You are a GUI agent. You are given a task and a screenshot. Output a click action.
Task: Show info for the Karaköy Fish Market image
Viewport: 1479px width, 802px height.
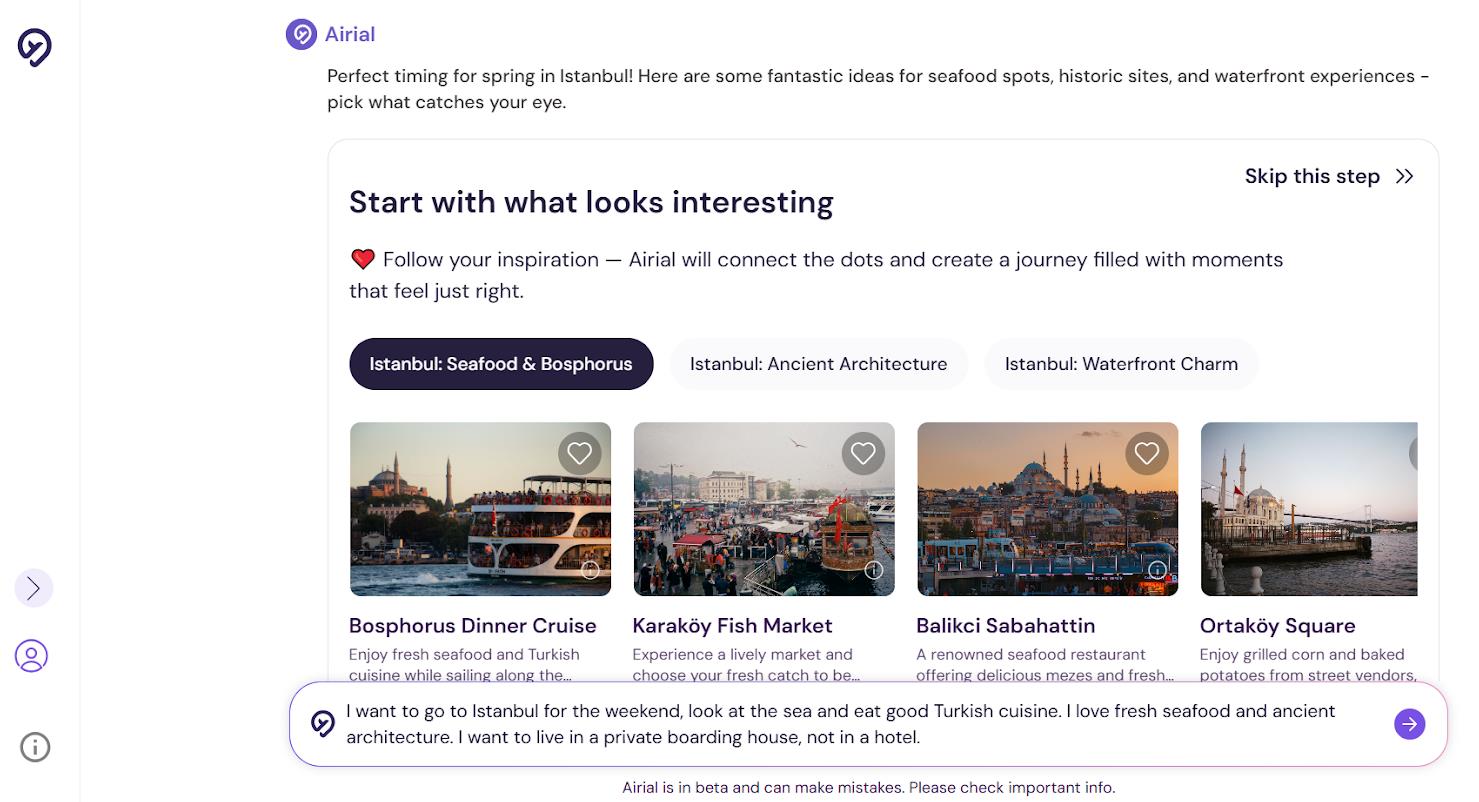coord(874,571)
